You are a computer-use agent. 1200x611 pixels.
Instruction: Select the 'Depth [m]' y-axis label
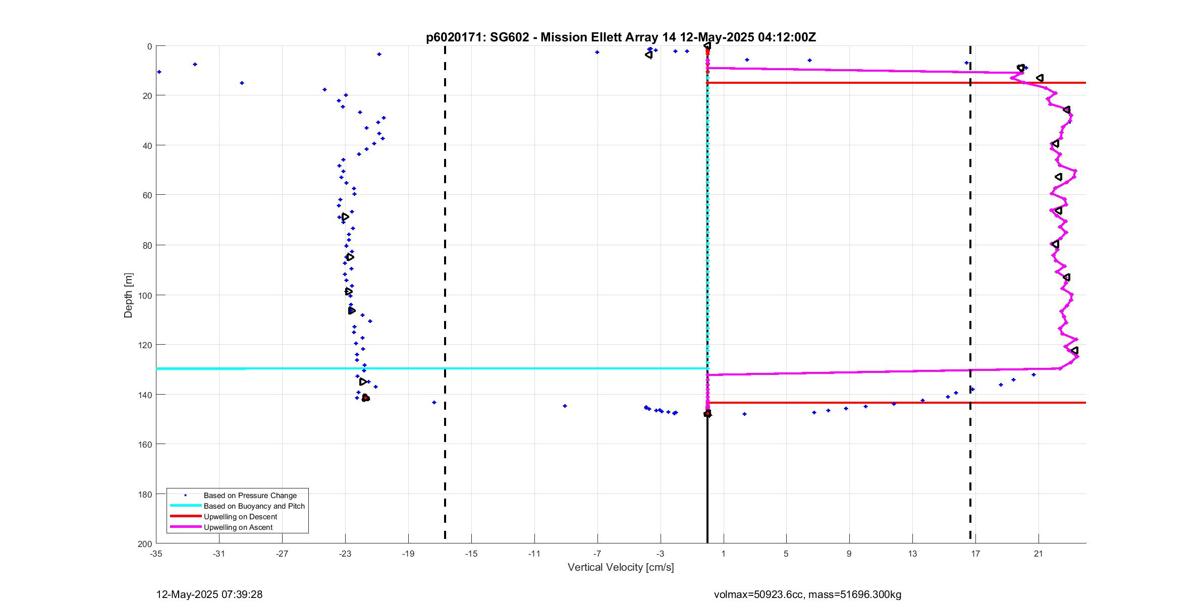coord(129,295)
